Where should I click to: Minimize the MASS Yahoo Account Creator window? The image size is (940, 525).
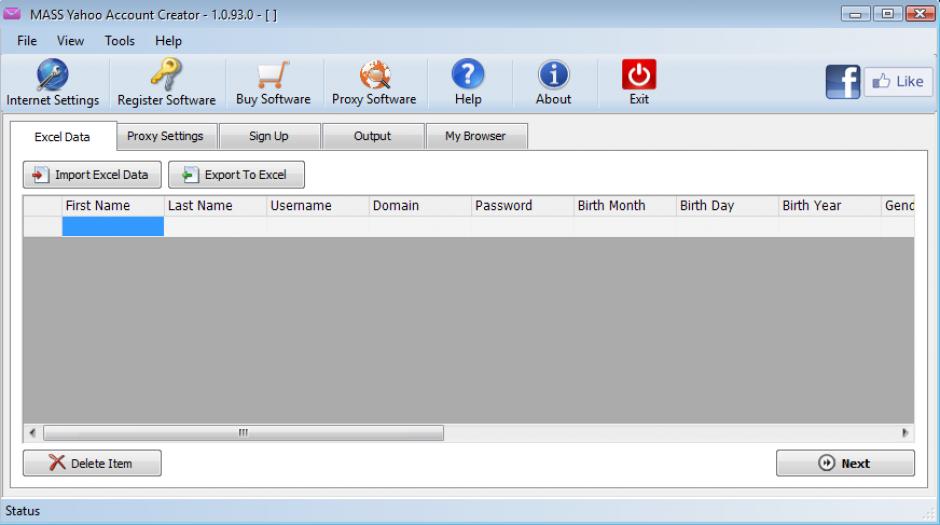click(855, 13)
